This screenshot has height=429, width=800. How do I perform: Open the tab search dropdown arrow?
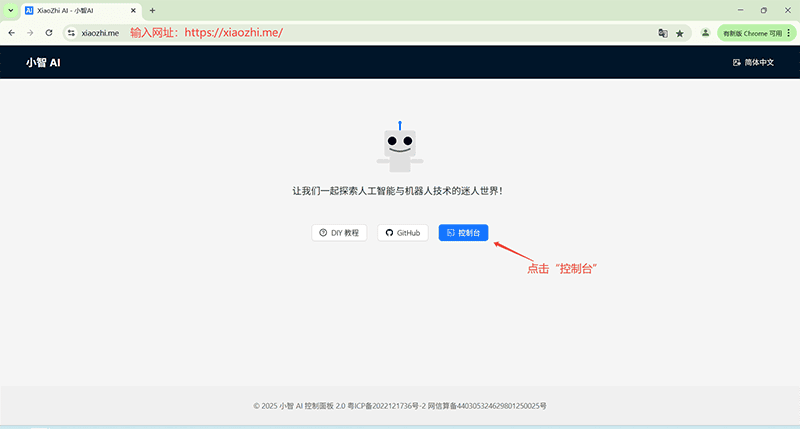click(10, 10)
